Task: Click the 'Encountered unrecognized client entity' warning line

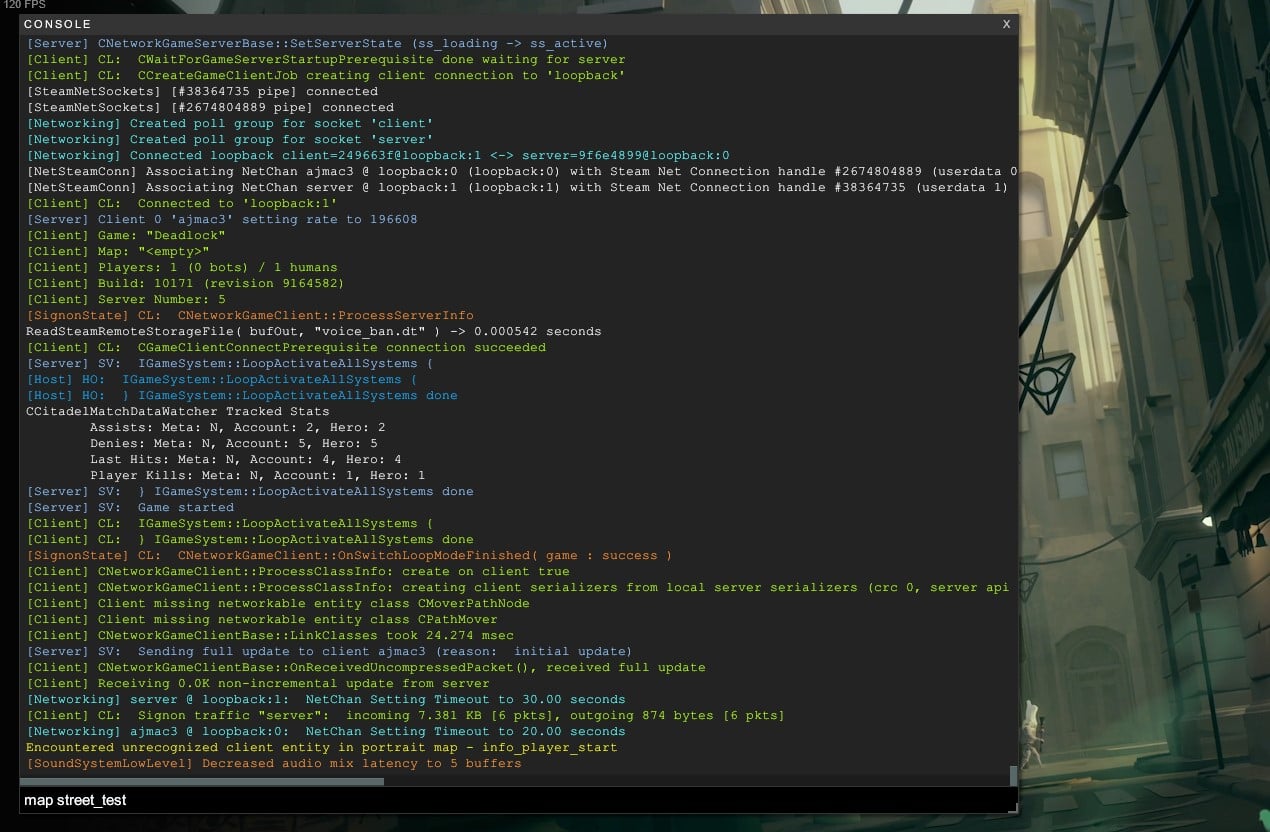Action: click(x=321, y=747)
